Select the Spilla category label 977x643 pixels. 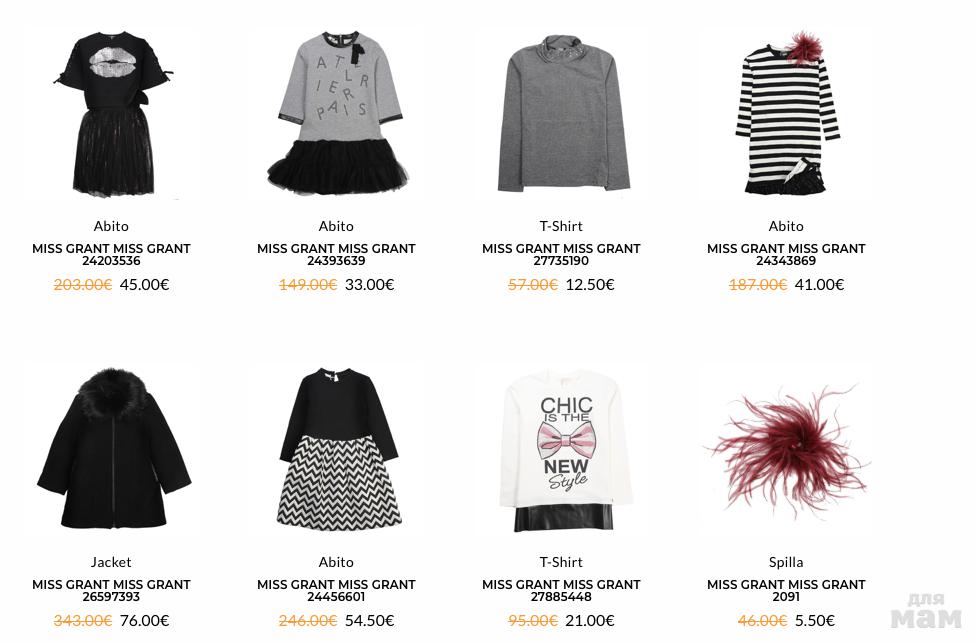[x=786, y=562]
